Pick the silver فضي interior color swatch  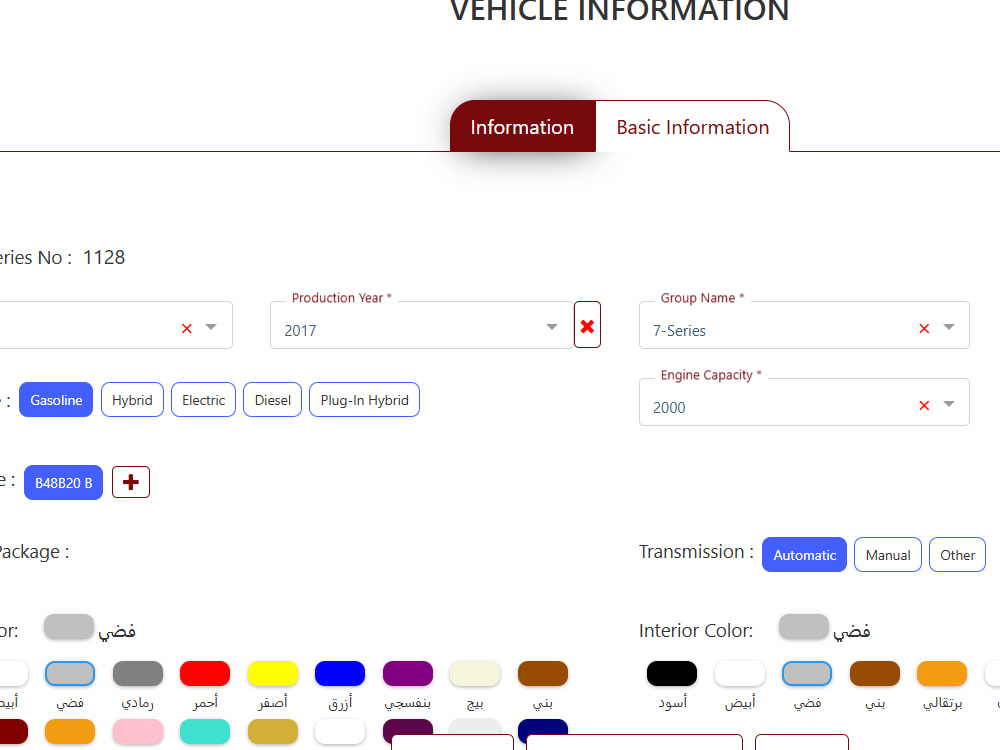click(807, 673)
